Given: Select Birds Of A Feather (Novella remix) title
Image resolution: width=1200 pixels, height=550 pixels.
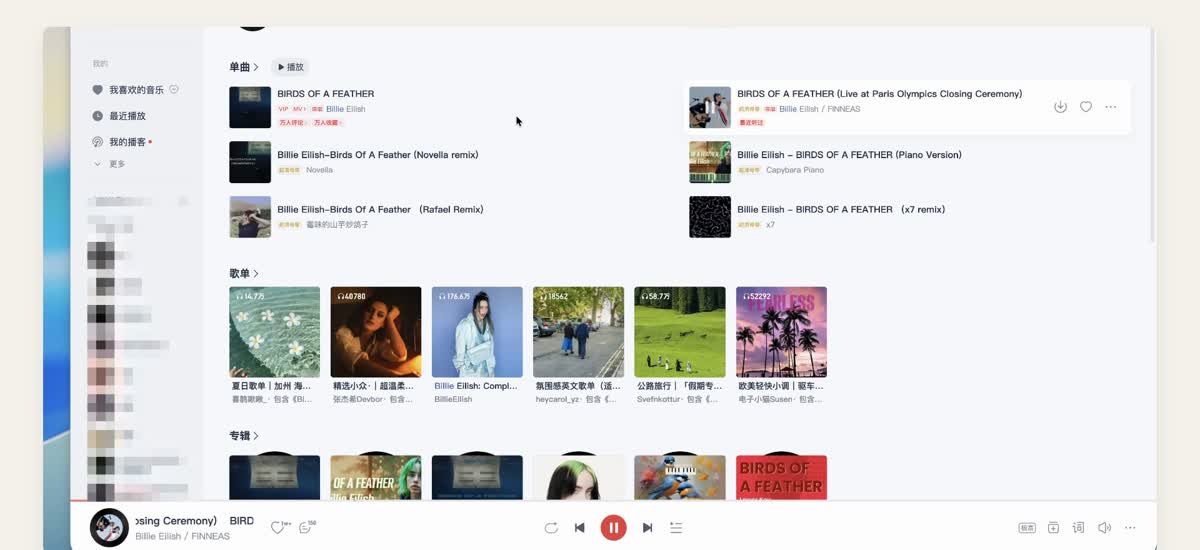Looking at the screenshot, I should (x=378, y=155).
